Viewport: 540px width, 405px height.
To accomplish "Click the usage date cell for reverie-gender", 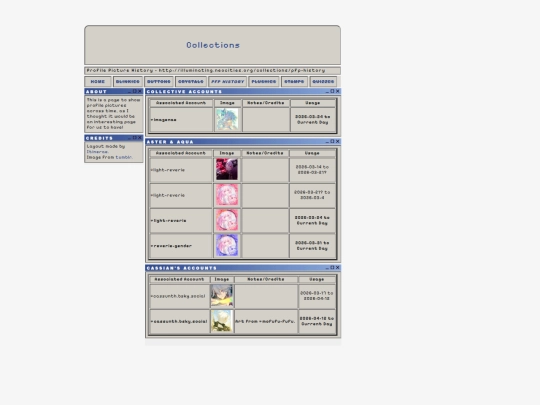I will [x=312, y=246].
